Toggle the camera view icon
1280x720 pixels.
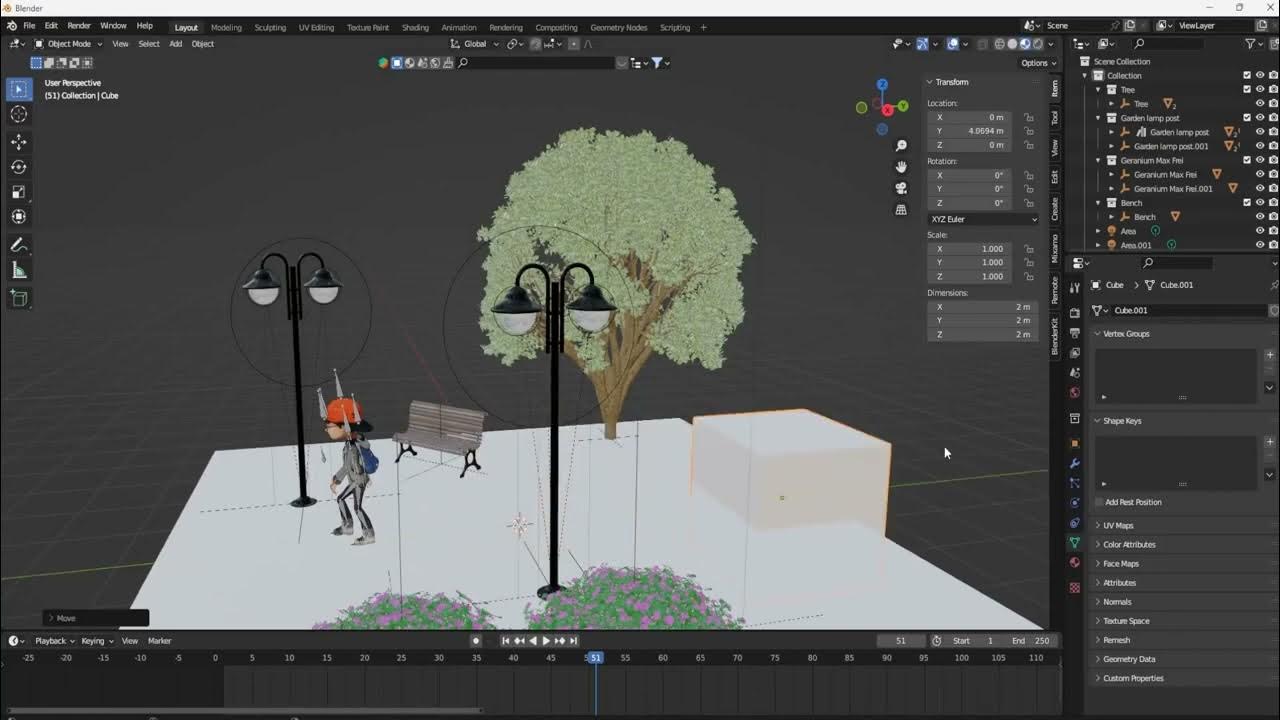coord(901,188)
